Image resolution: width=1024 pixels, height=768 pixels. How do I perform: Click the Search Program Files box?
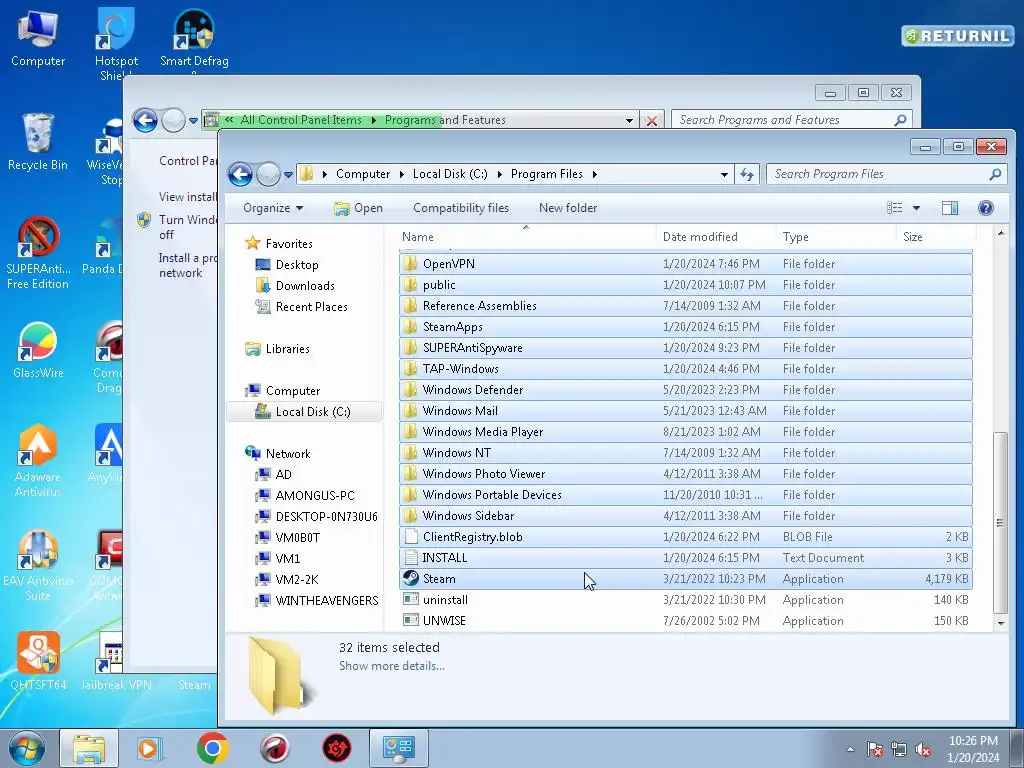[887, 174]
